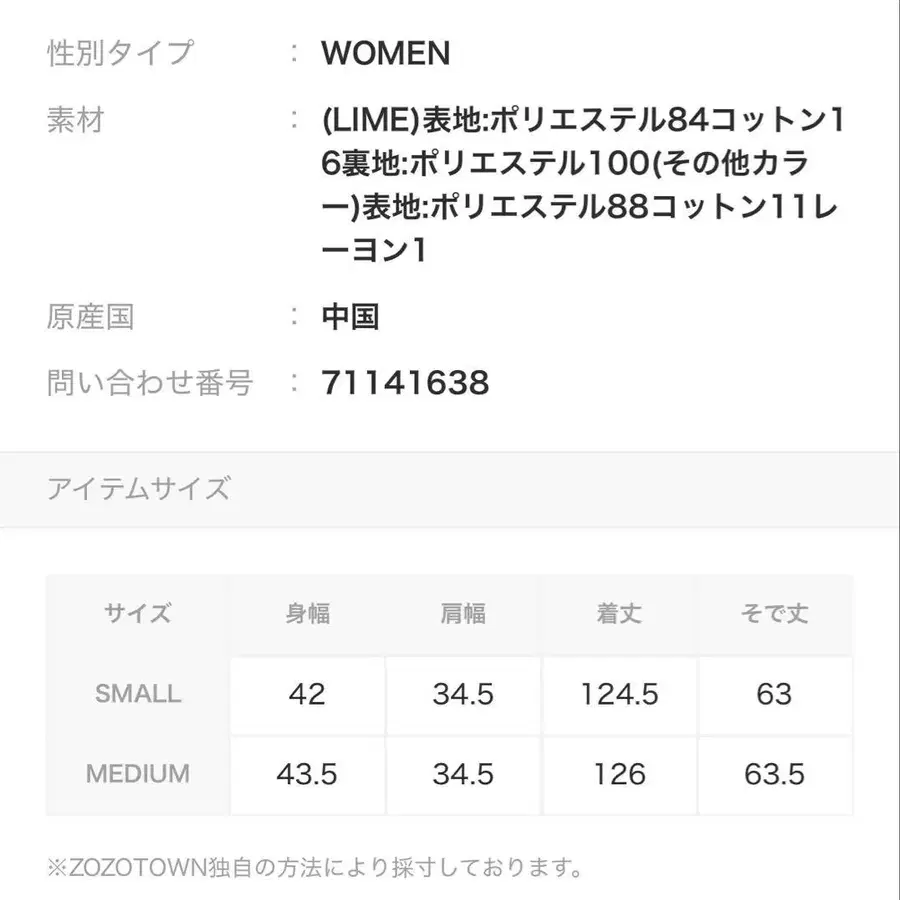The image size is (900, 900).
Task: Click the 中国 country of origin value
Action: pos(350,317)
